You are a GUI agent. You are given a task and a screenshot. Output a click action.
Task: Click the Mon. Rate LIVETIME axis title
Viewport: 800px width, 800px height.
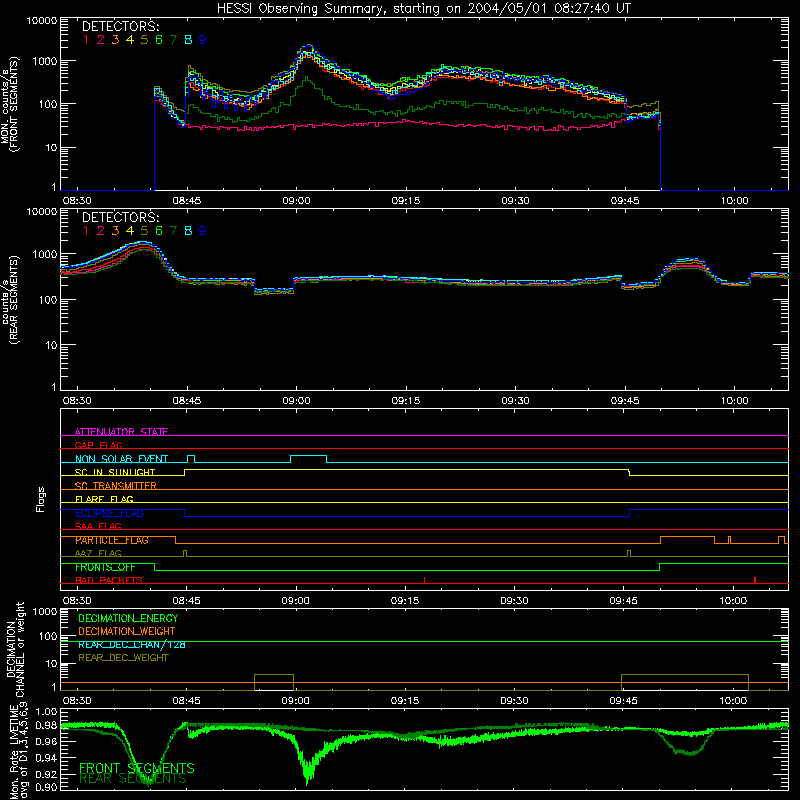pos(18,752)
